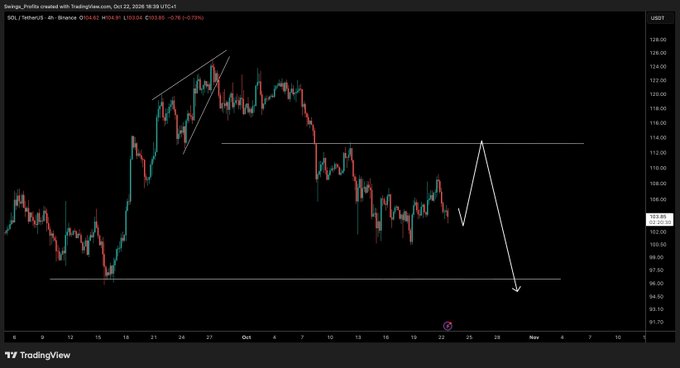Viewport: 680px width, 368px height.
Task: Click the change value -0.76 (-0.73%)
Action: tap(186, 18)
